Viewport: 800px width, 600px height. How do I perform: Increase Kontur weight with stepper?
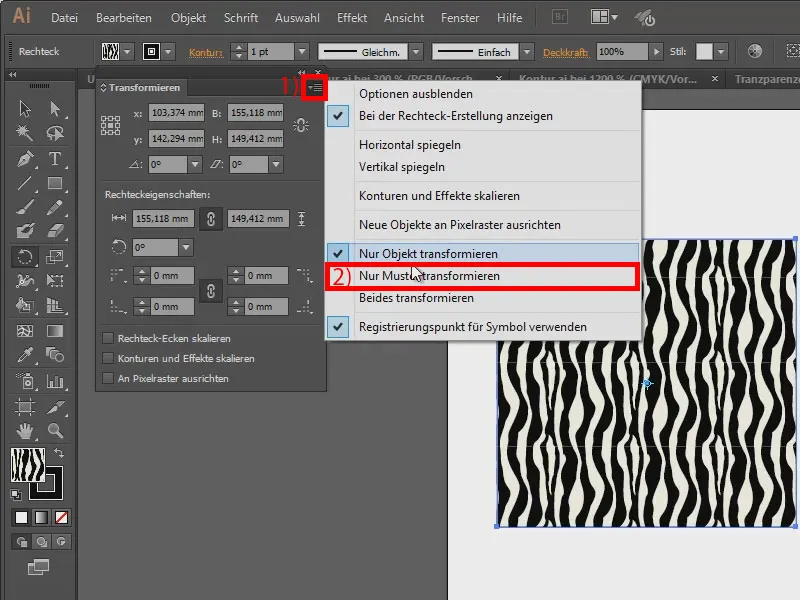238,47
